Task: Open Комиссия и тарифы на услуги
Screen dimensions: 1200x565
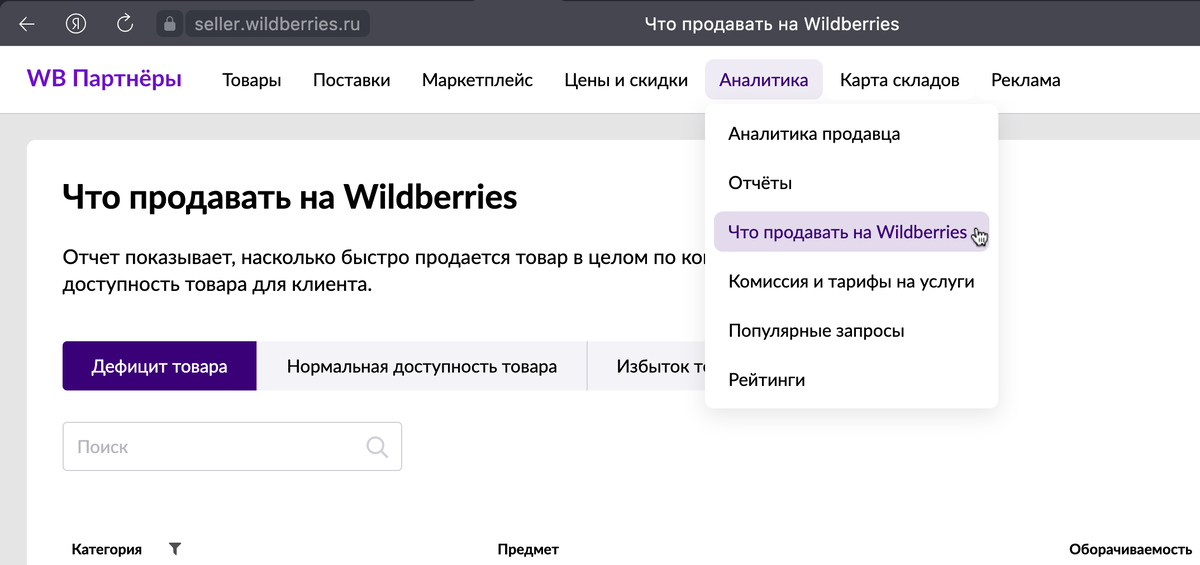Action: pyautogui.click(x=851, y=281)
